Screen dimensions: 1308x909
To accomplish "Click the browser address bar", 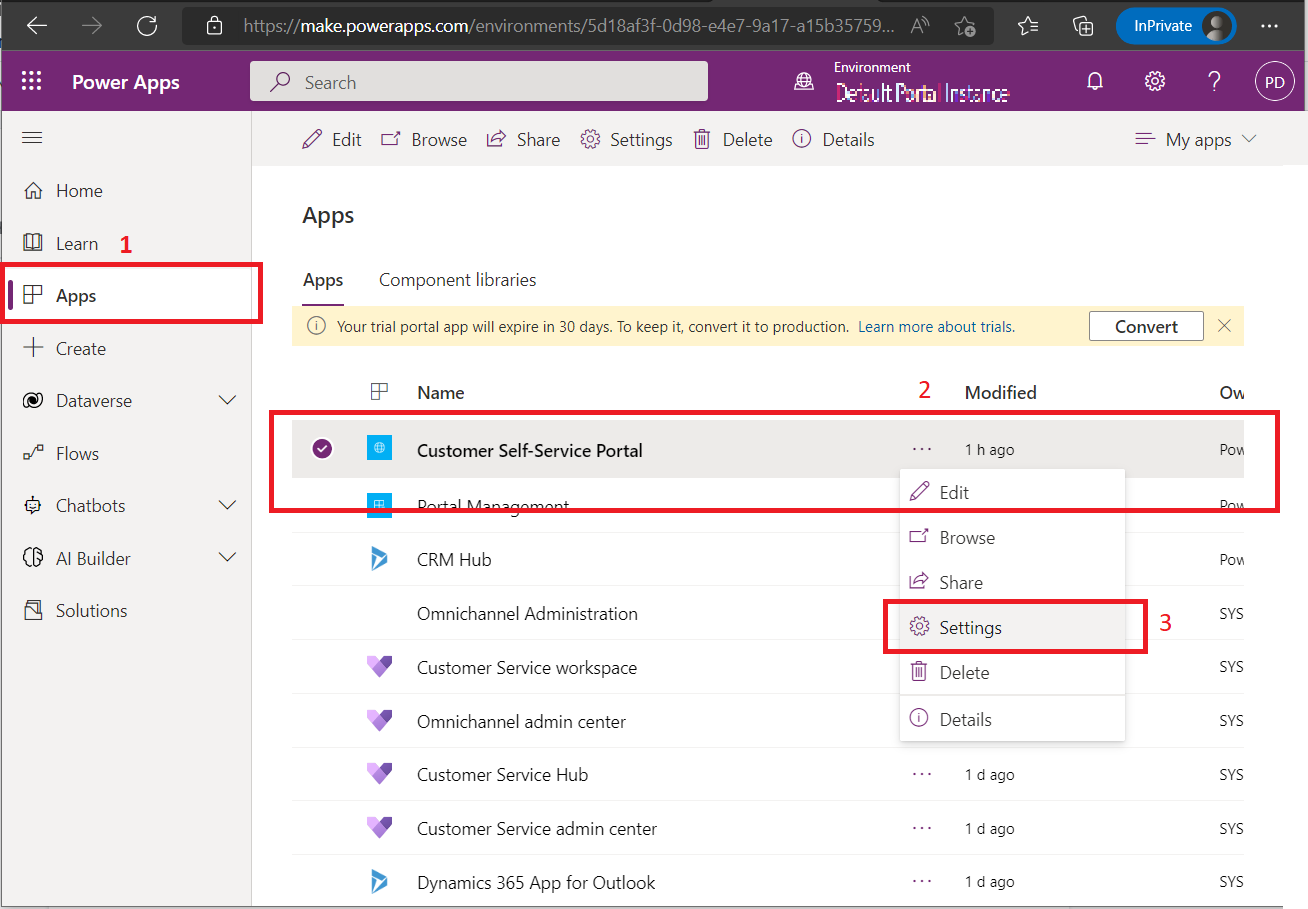I will [x=590, y=26].
